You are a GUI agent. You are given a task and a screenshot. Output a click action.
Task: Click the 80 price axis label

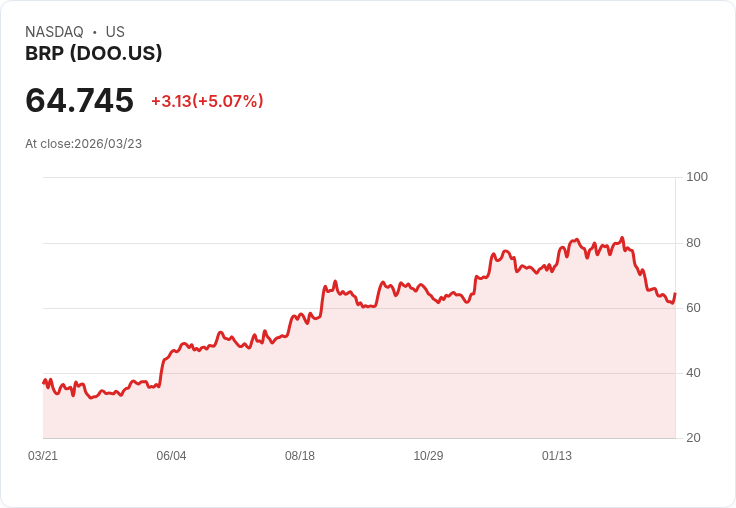coord(693,243)
